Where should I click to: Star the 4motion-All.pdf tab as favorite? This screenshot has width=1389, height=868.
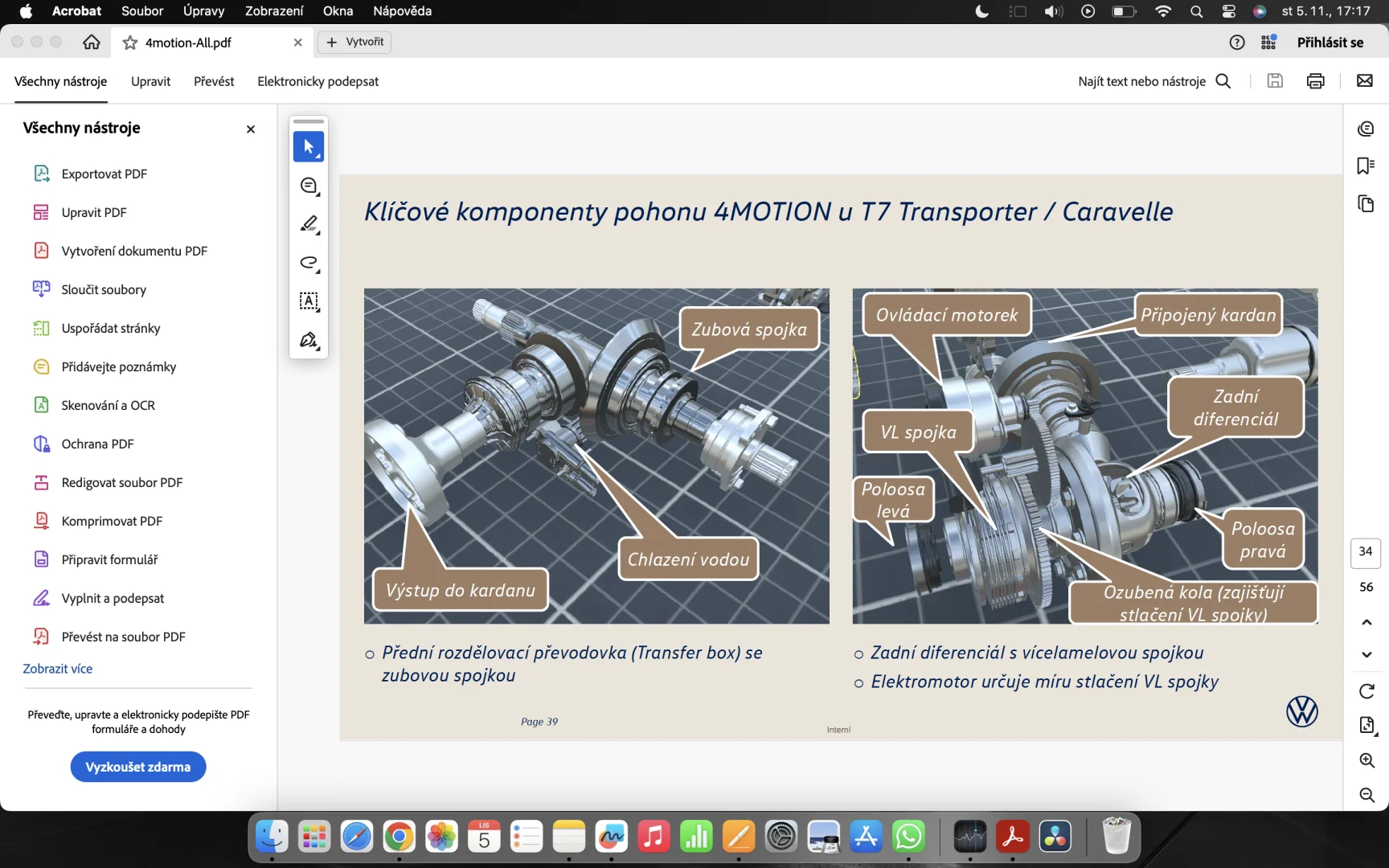(130, 43)
